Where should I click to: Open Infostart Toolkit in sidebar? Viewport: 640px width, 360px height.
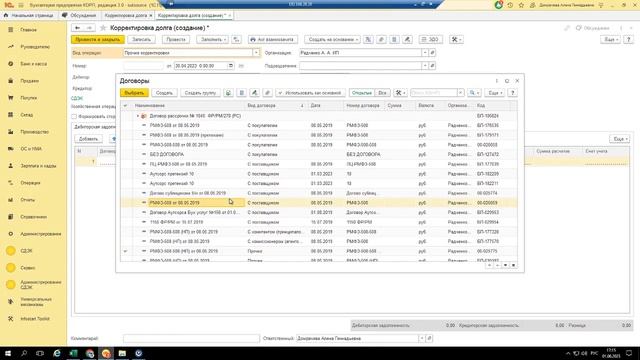35,319
